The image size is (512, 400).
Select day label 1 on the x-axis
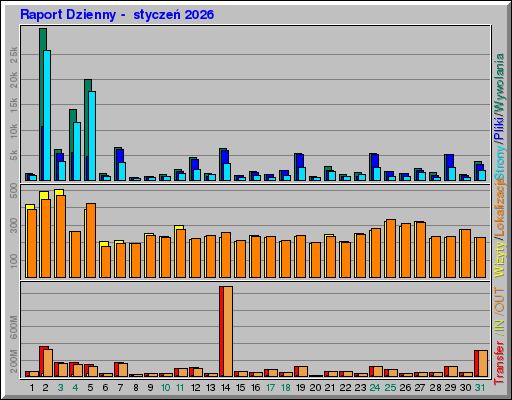click(x=32, y=388)
